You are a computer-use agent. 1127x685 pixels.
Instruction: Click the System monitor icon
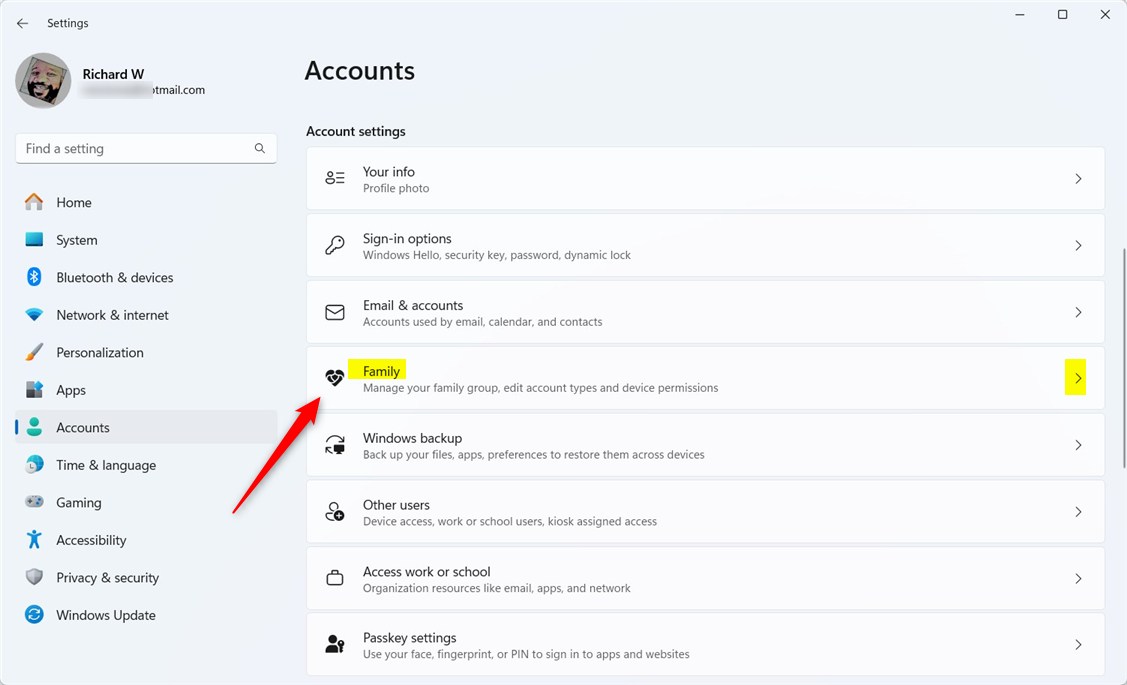tap(34, 239)
